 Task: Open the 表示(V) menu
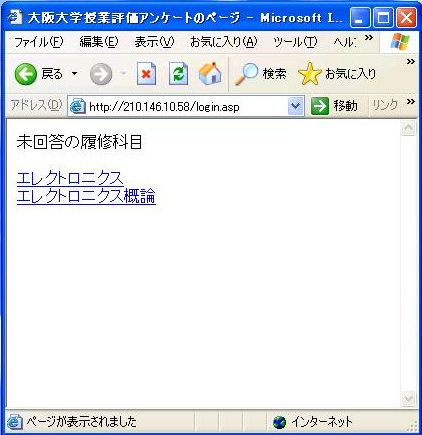coord(154,42)
